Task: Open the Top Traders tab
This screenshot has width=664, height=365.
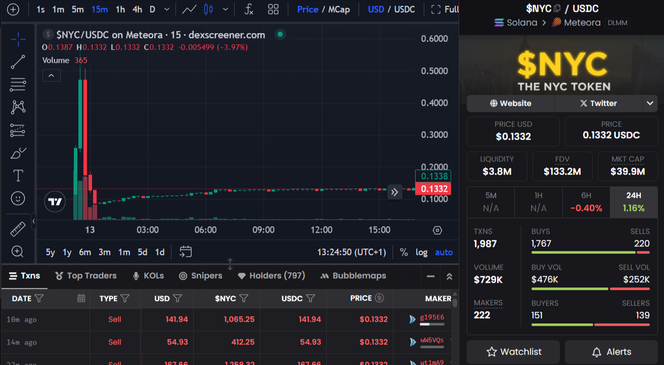Action: click(86, 276)
